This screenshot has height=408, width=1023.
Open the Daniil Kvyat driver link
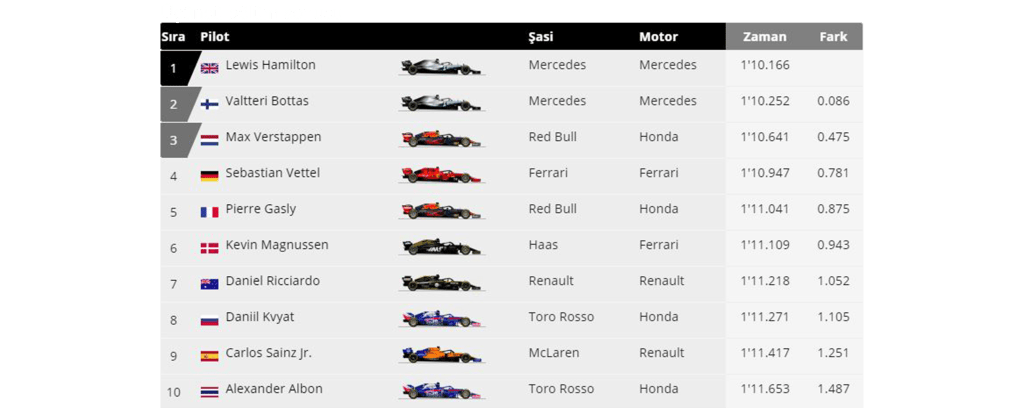click(x=259, y=317)
